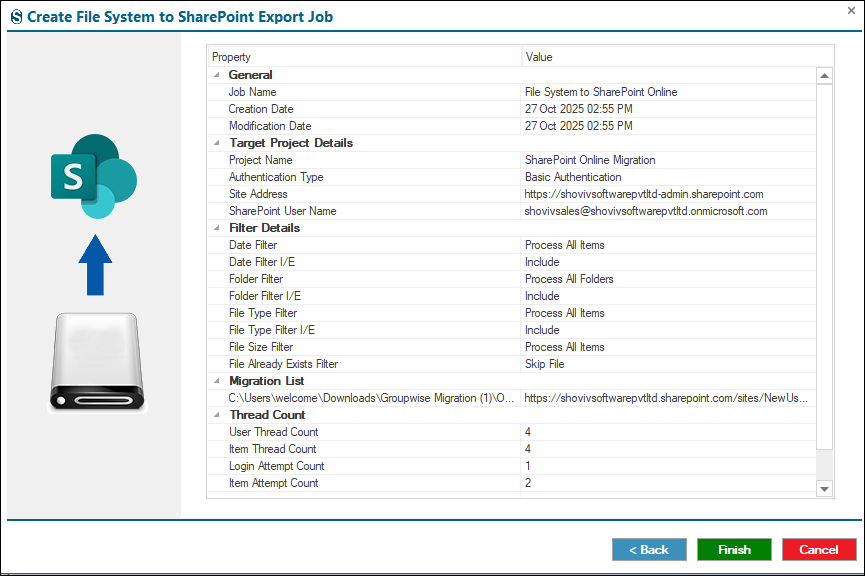Select the Folder Filter row

(x=512, y=279)
